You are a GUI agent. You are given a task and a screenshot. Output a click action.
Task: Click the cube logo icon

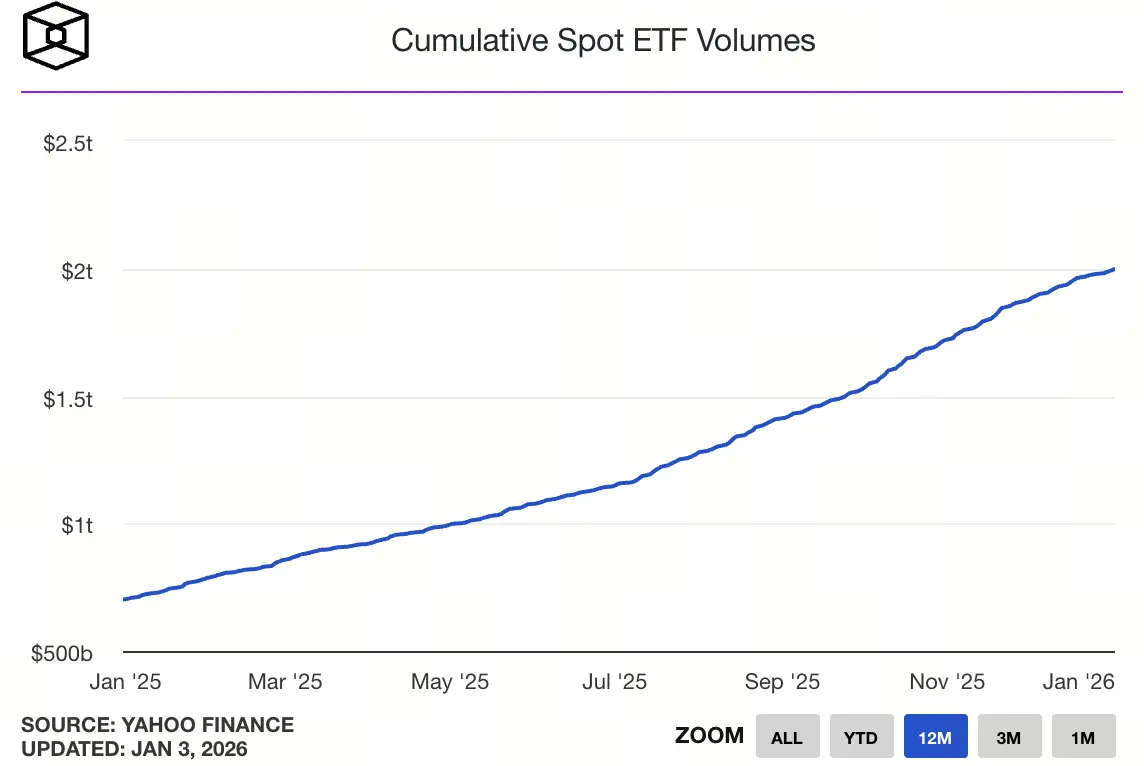click(x=55, y=35)
